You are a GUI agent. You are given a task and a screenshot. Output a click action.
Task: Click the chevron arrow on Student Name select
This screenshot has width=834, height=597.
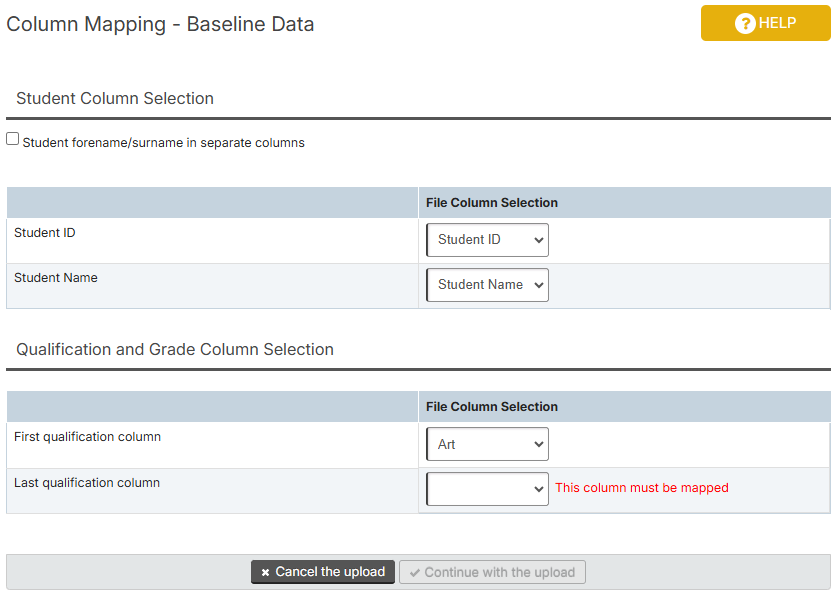click(x=538, y=285)
